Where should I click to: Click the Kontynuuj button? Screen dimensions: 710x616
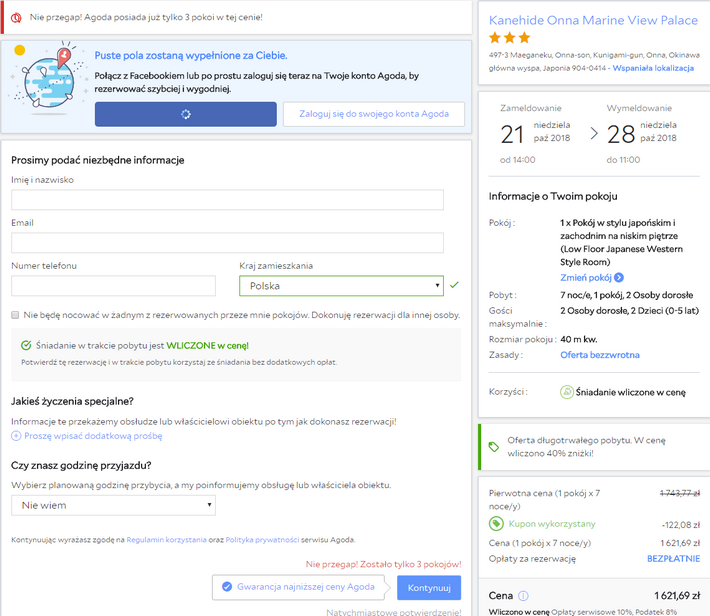tap(429, 587)
